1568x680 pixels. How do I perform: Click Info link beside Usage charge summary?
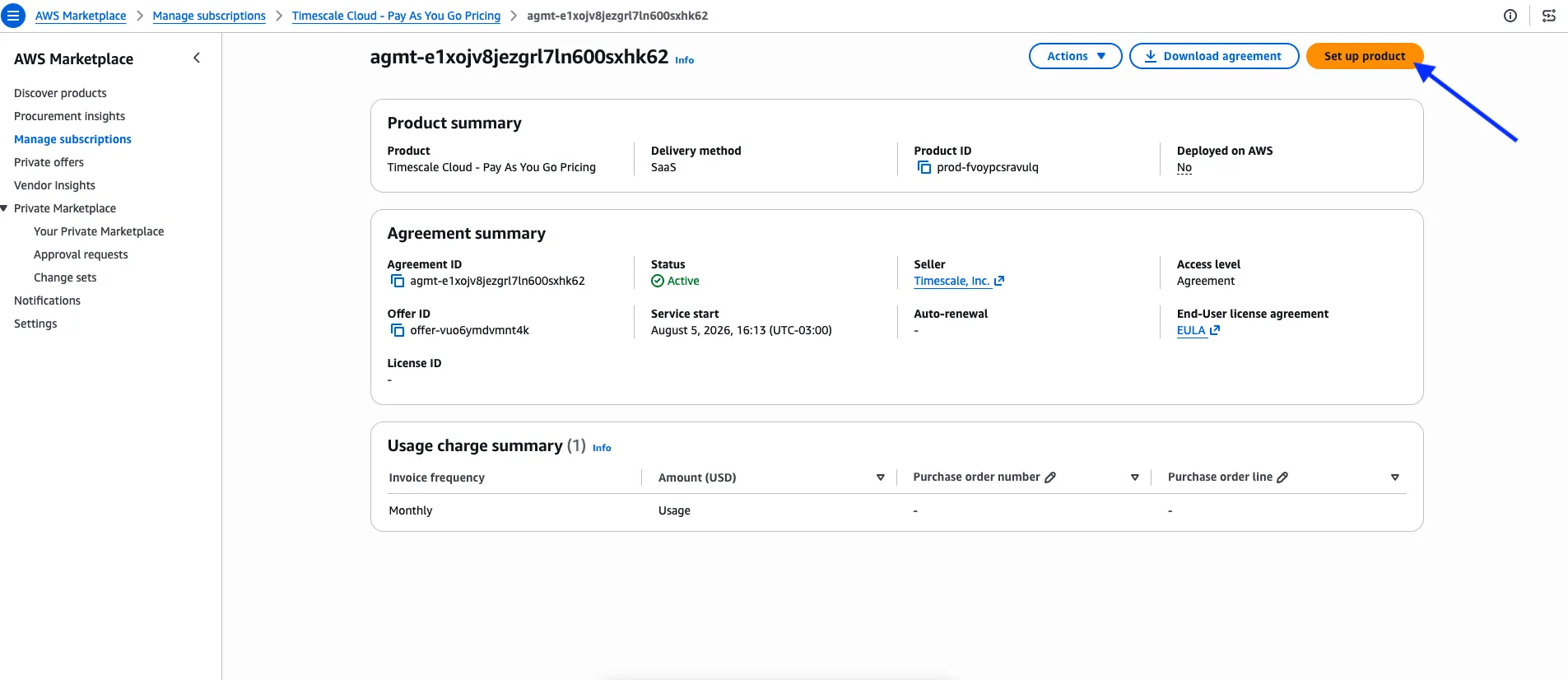(x=602, y=448)
